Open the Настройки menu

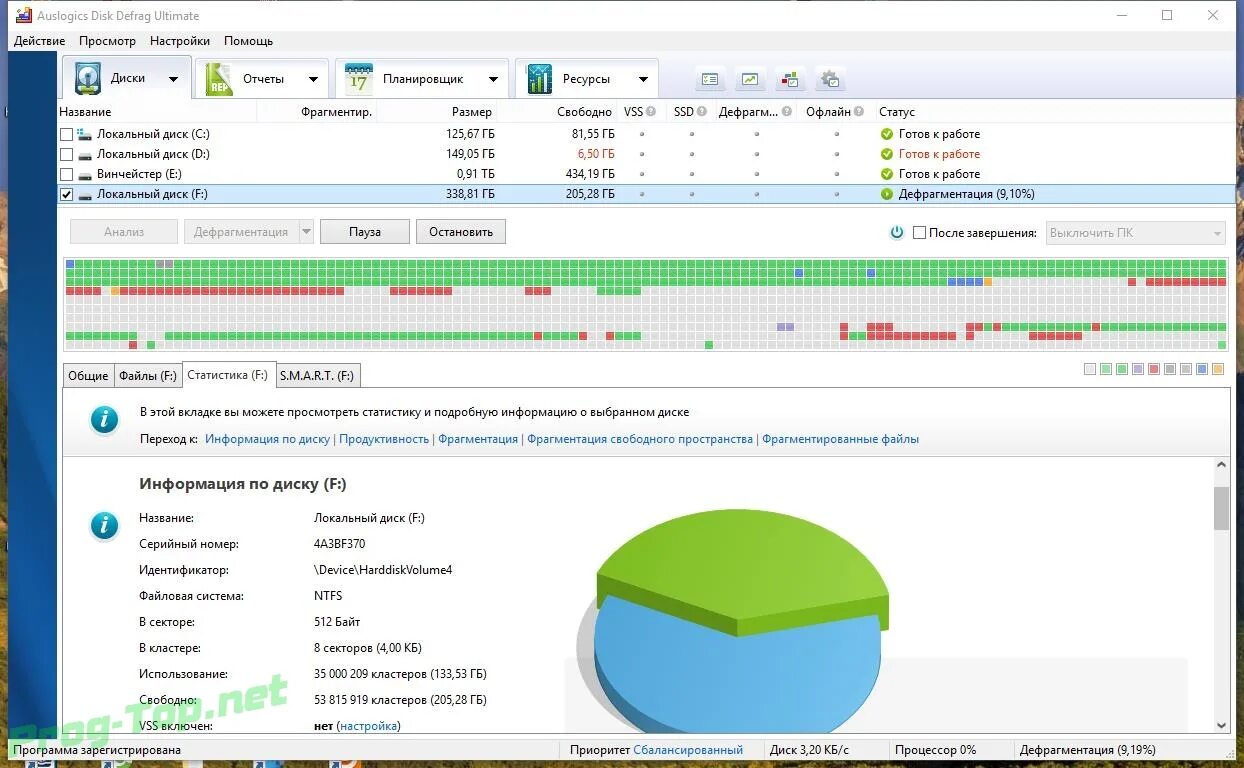coord(180,41)
